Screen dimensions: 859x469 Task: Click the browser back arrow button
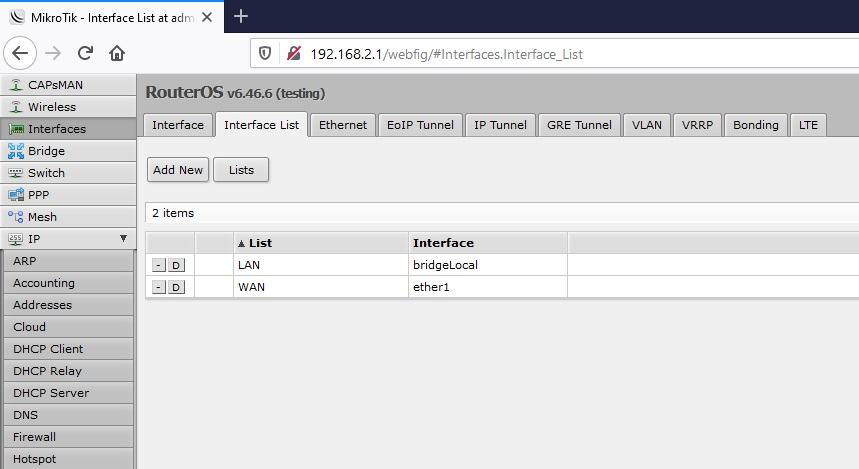(20, 53)
